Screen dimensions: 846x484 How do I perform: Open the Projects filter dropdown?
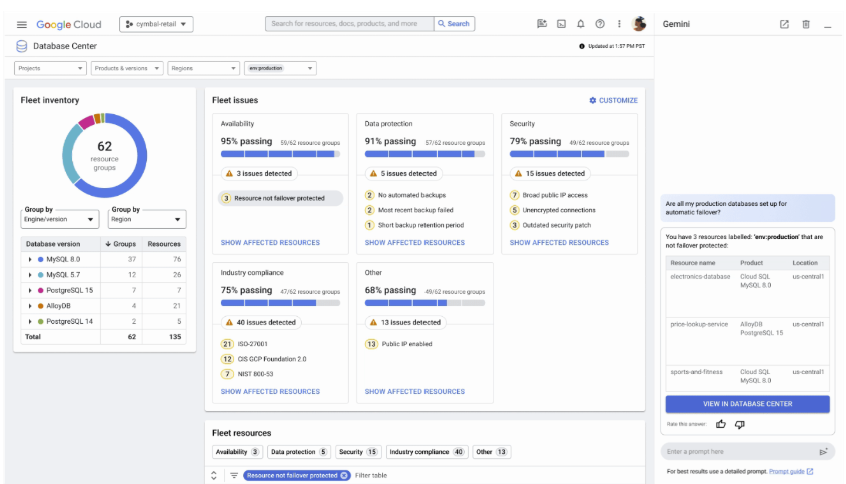(51, 68)
